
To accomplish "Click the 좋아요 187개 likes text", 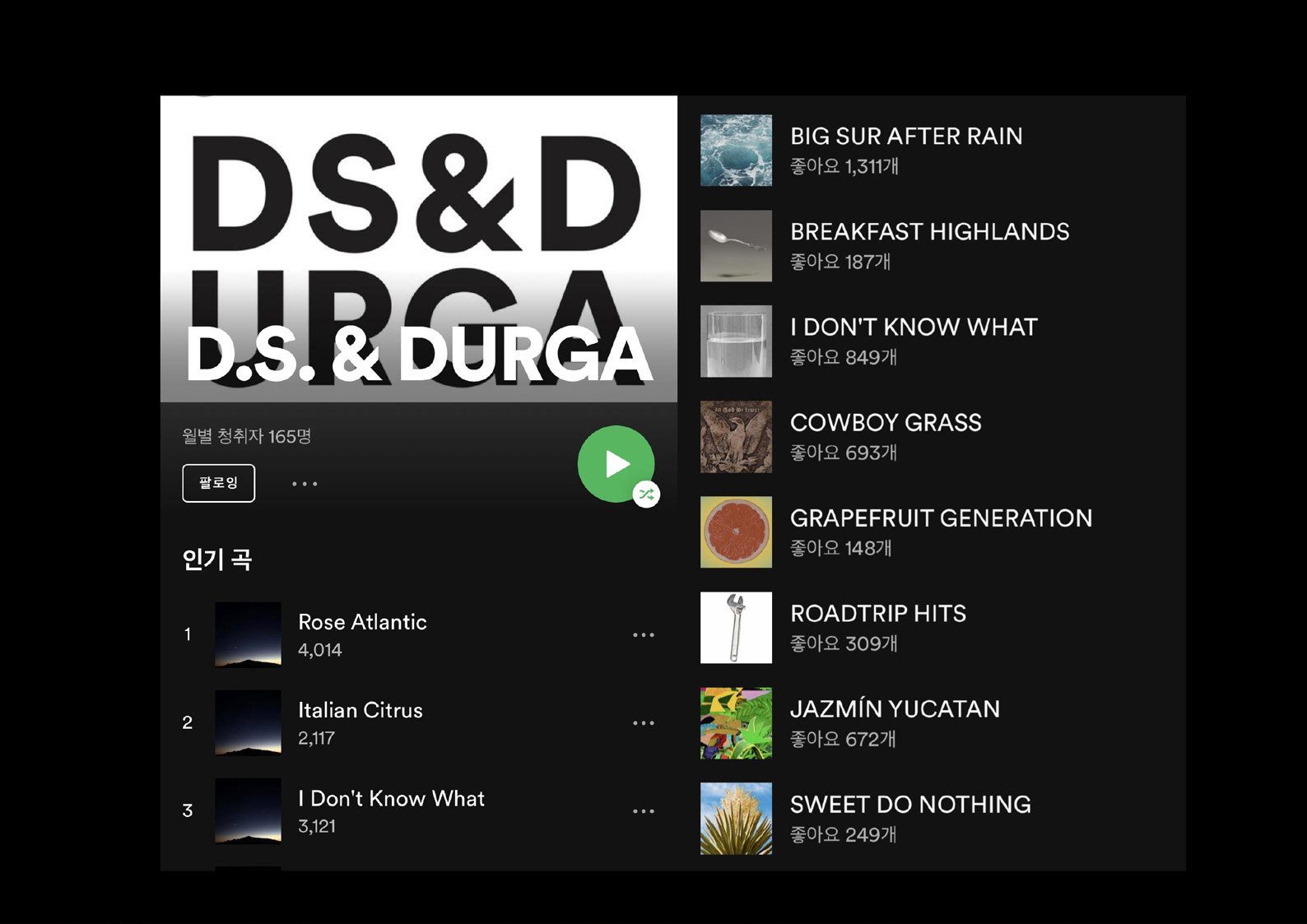I will click(x=840, y=262).
